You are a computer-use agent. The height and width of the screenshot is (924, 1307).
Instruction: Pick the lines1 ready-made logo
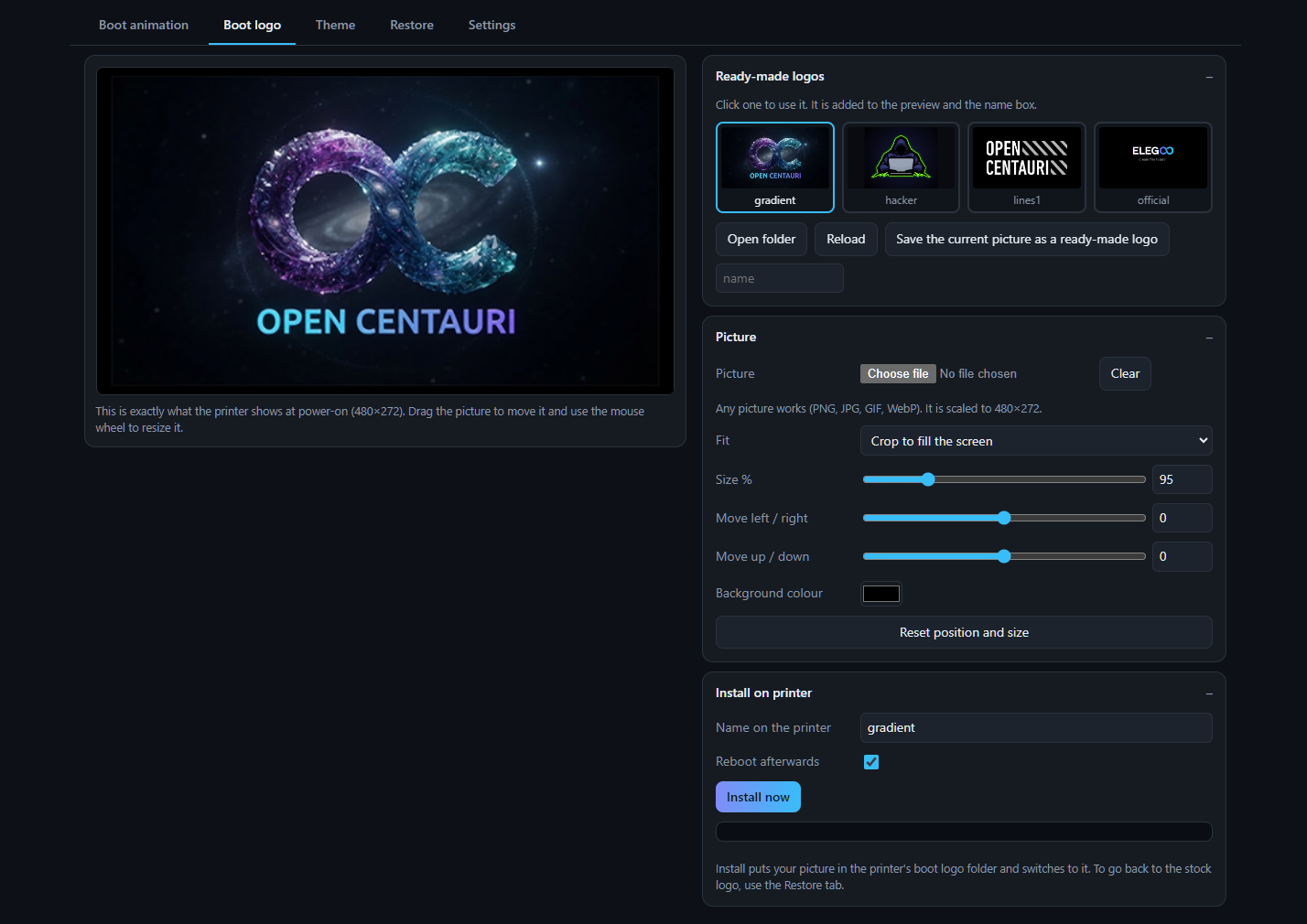[x=1027, y=167]
